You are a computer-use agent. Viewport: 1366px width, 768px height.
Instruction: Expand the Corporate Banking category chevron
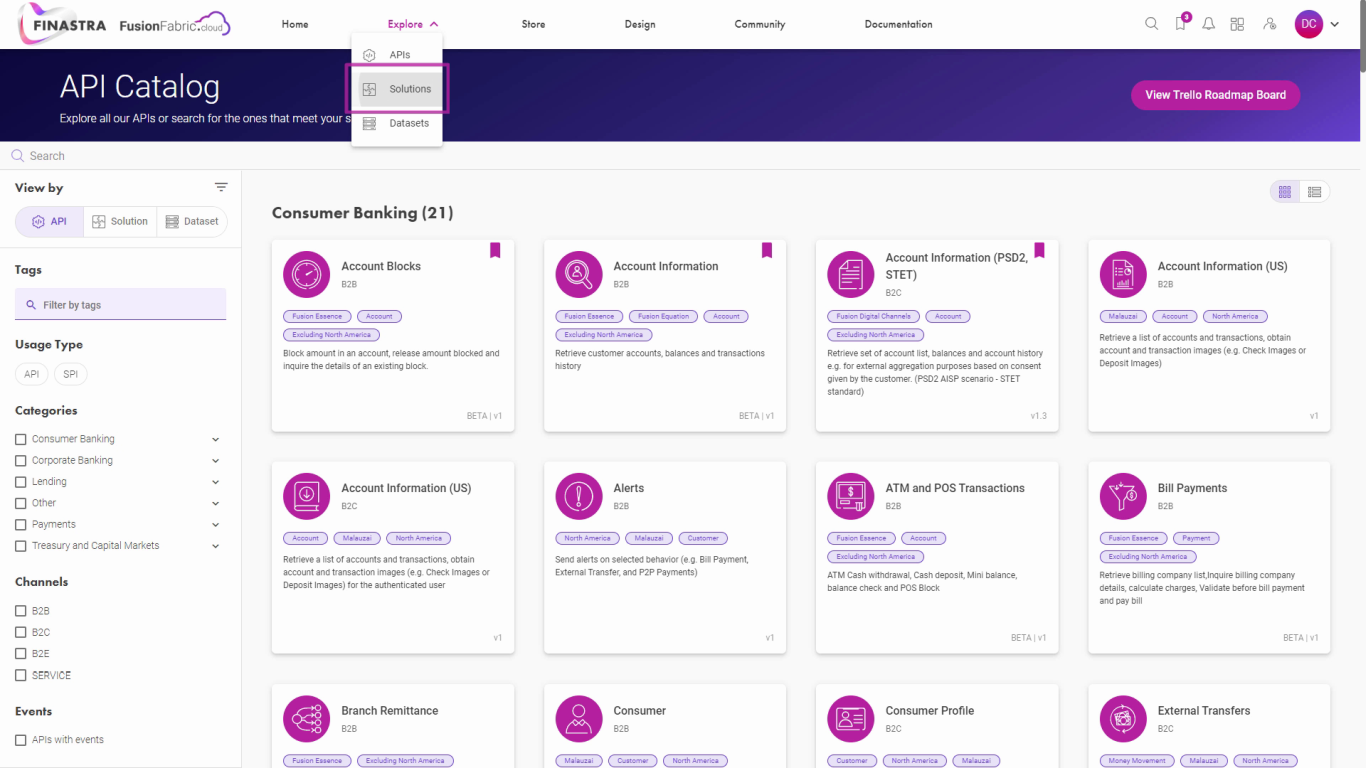click(216, 460)
